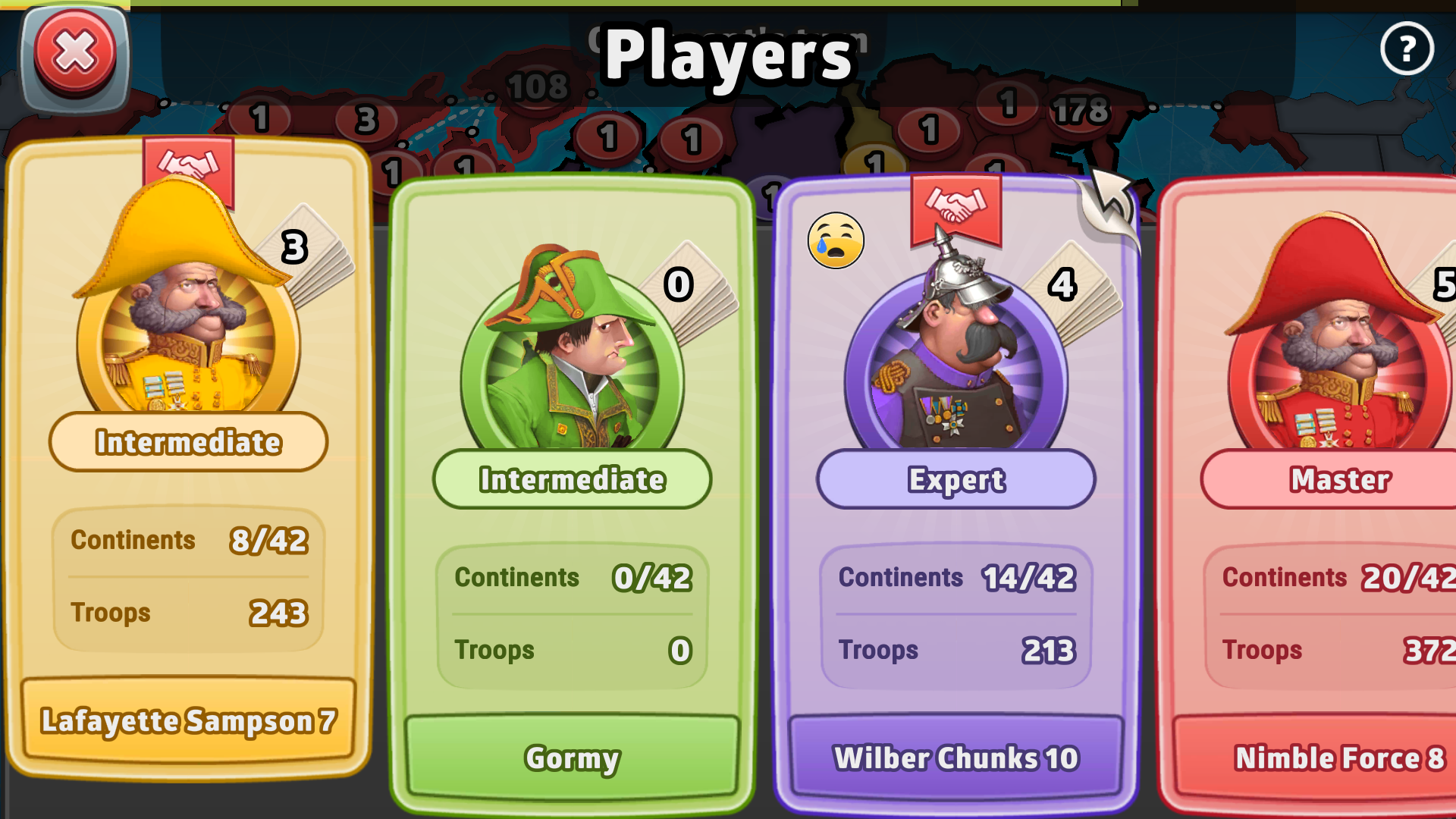This screenshot has width=1456, height=819.
Task: View Gormy's card stack showing 0
Action: [690, 292]
